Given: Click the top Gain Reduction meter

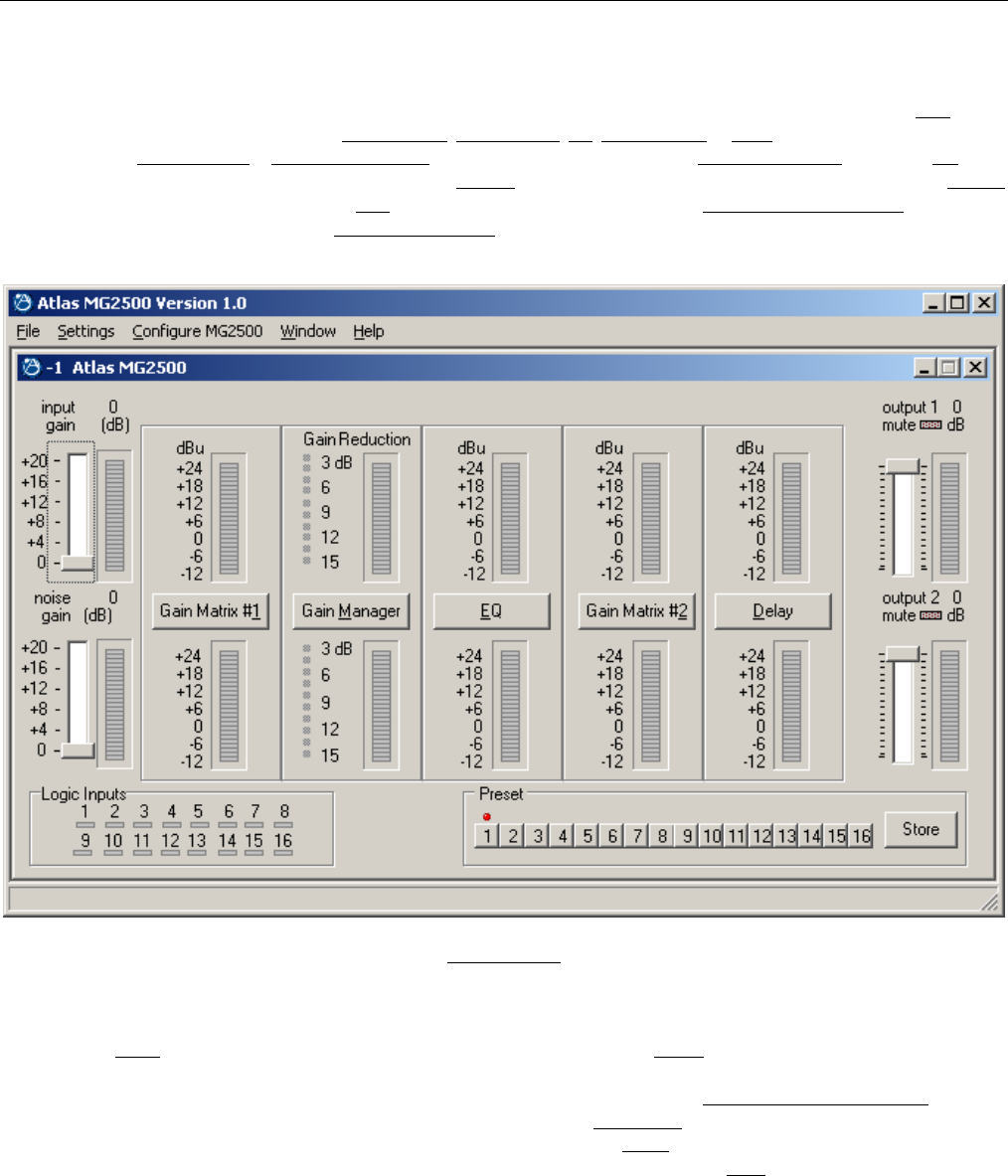Looking at the screenshot, I should click(x=381, y=518).
